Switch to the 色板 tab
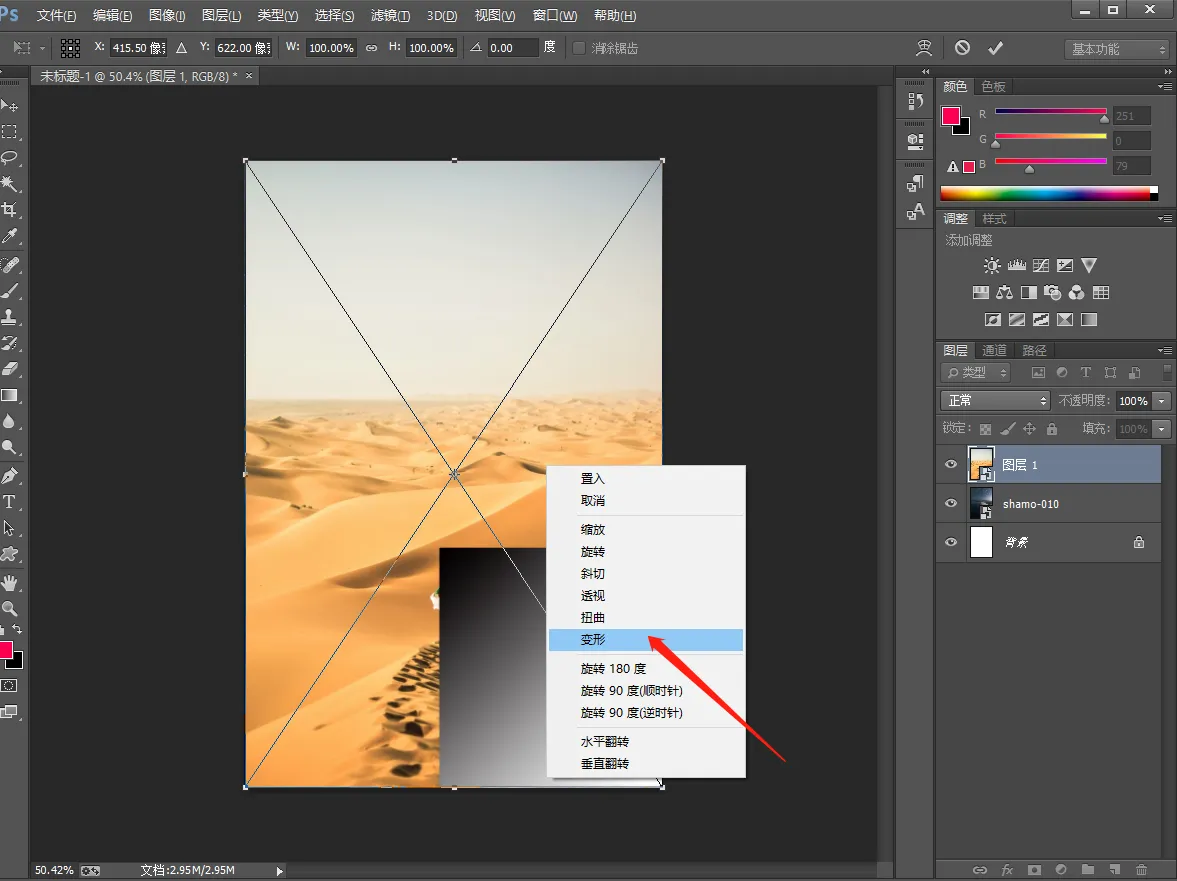Viewport: 1177px width, 881px height. (x=993, y=87)
